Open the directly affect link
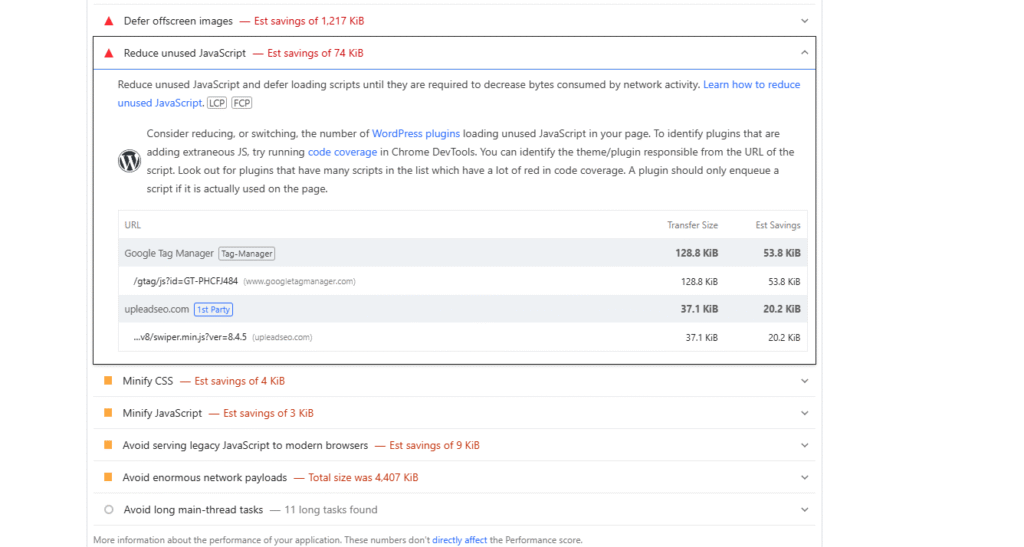This screenshot has height=547, width=1024. point(459,540)
